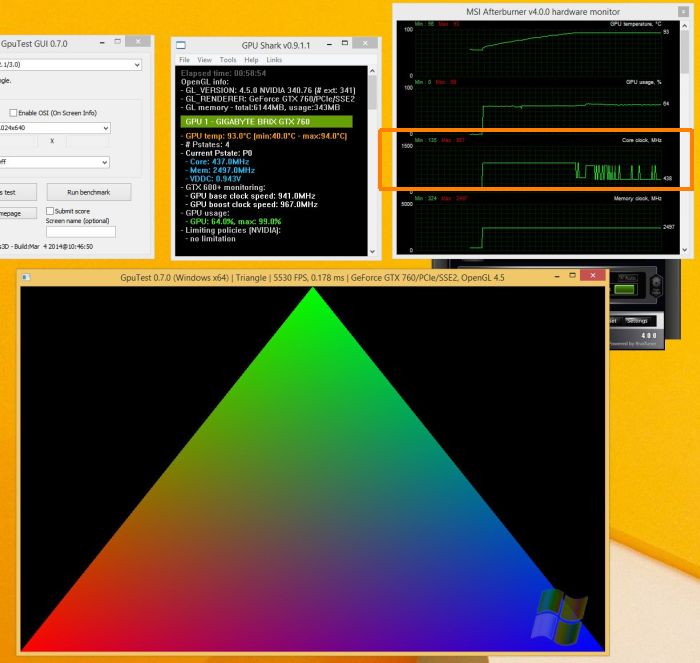
Task: Click the no limitation text
Action: pyautogui.click(x=212, y=238)
